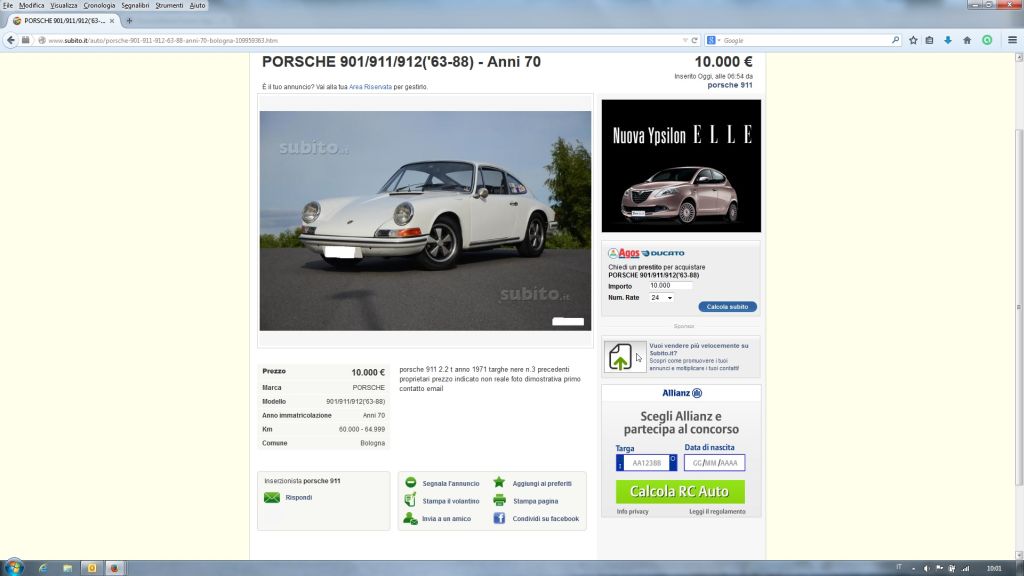The image size is (1024, 576).
Task: Open the Segnalibri menu
Action: click(135, 5)
